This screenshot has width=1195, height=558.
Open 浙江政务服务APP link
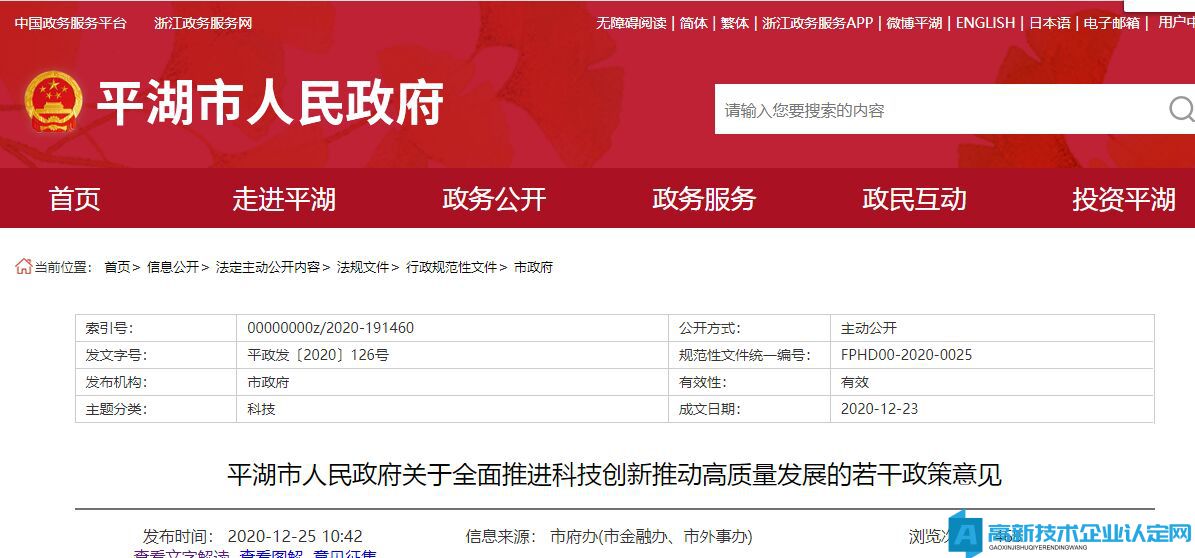coord(817,23)
